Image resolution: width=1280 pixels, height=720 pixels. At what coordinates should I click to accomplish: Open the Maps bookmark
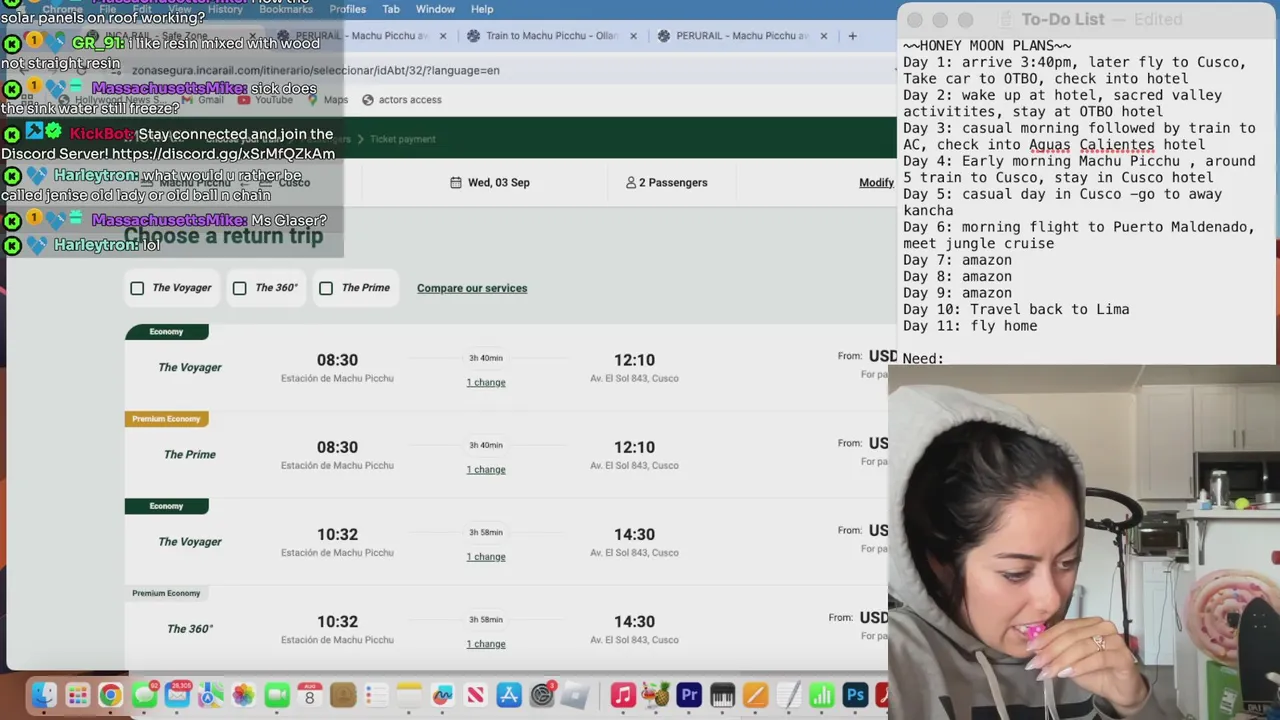(327, 100)
